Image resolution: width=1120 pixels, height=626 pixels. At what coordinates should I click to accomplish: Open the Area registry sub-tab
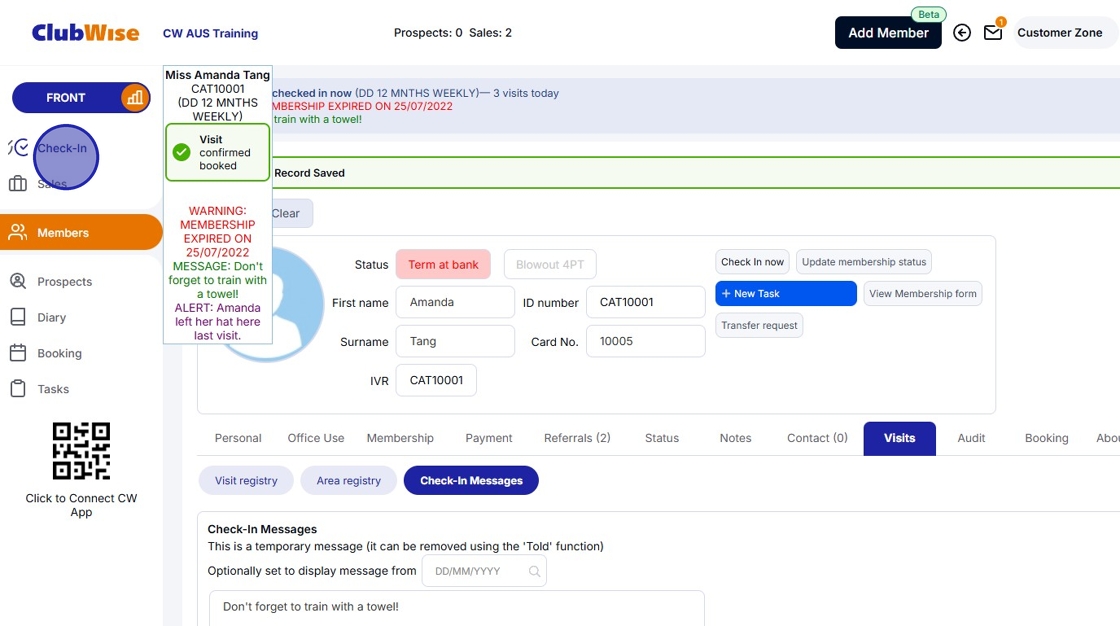(x=349, y=480)
